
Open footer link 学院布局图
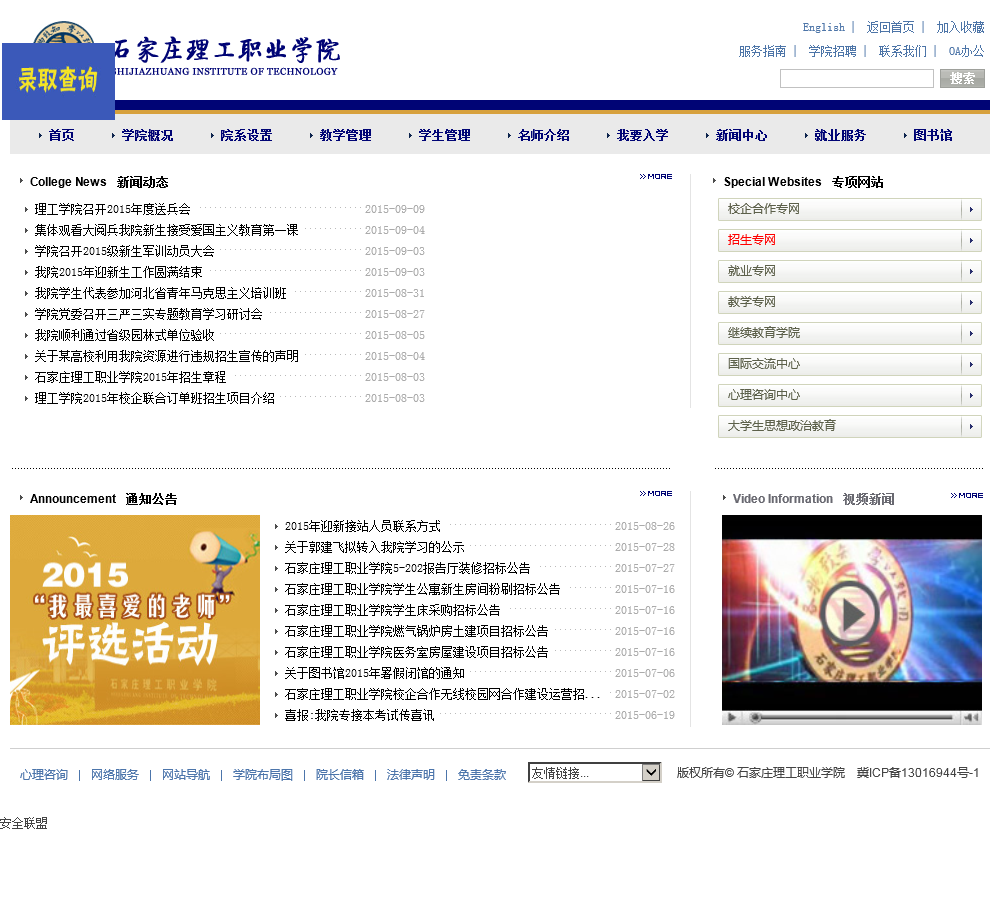[263, 775]
